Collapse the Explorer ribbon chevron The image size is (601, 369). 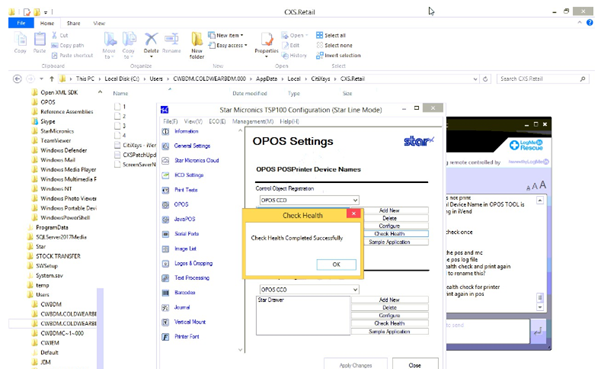pyautogui.click(x=579, y=23)
